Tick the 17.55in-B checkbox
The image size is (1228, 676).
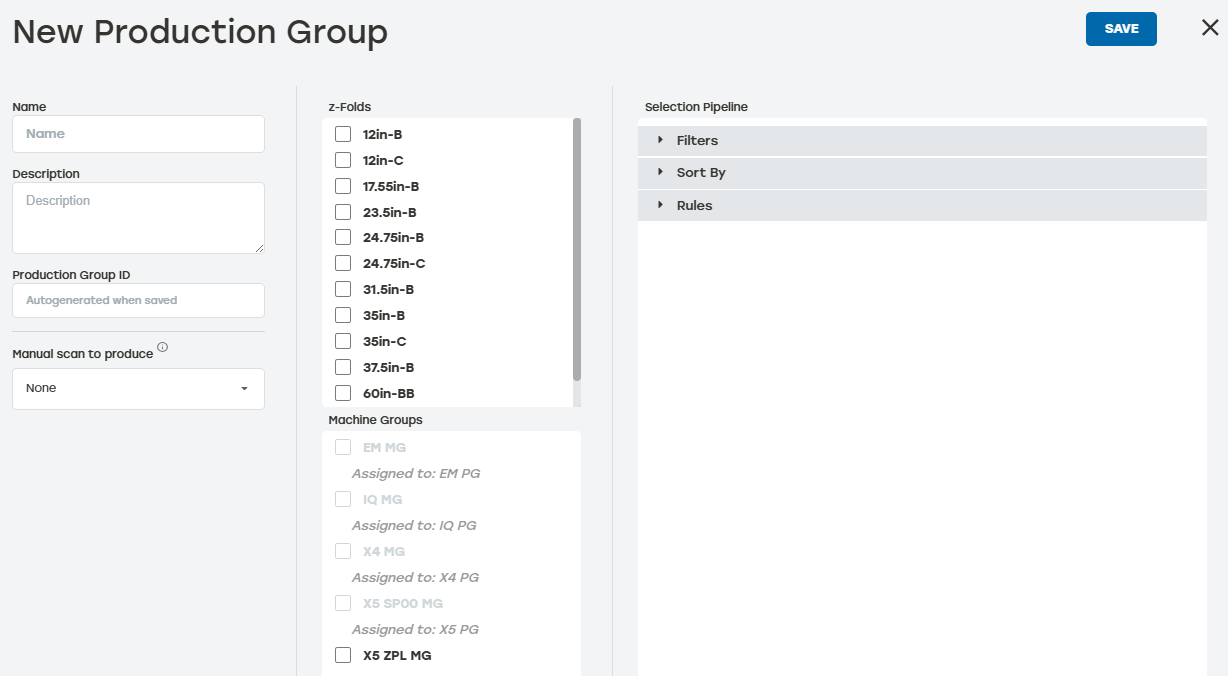coord(343,186)
